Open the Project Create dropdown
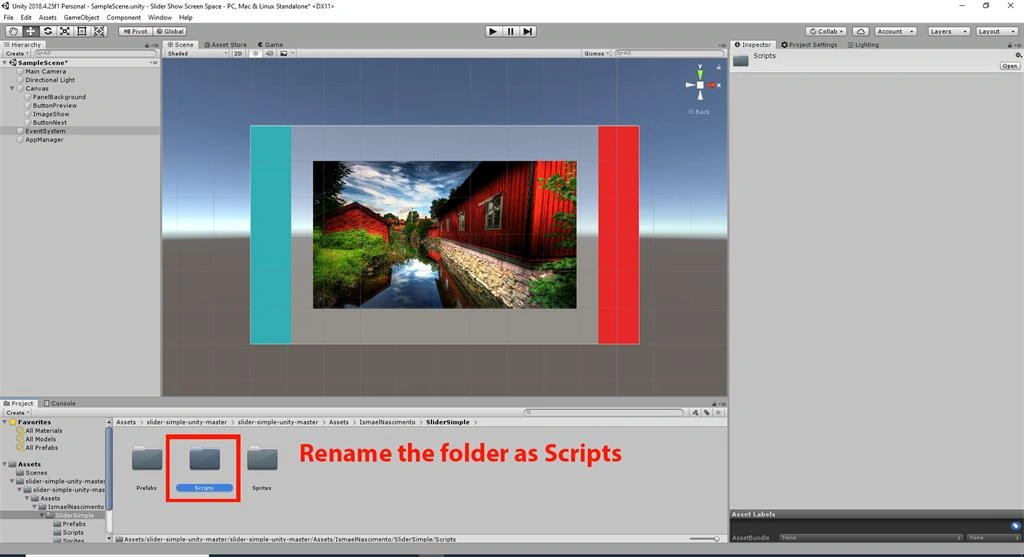 click(17, 413)
